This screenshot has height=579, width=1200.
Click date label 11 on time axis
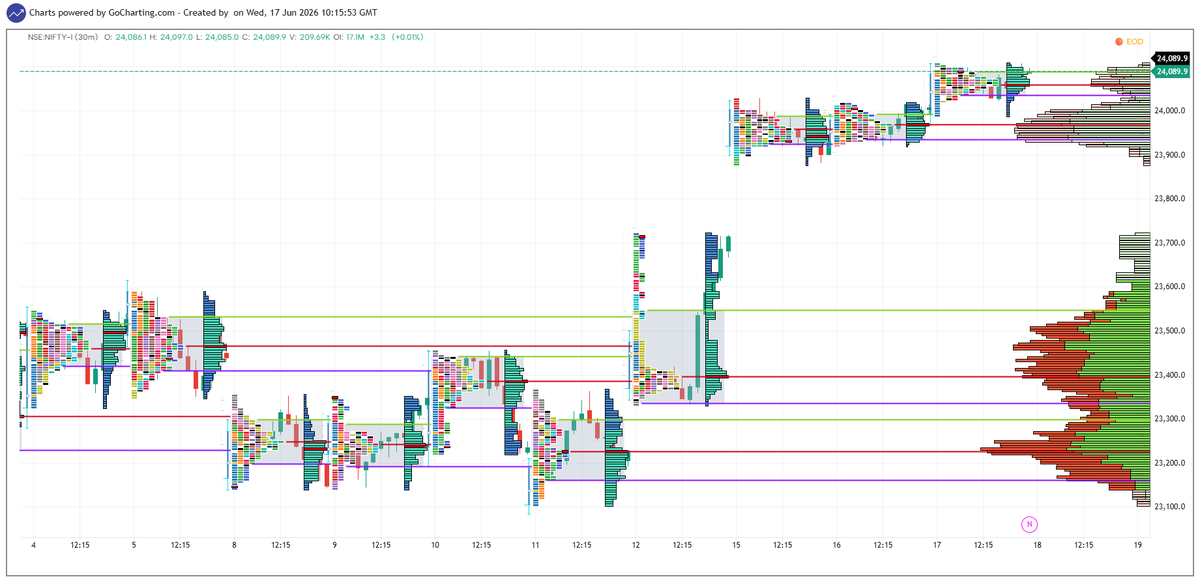[535, 546]
